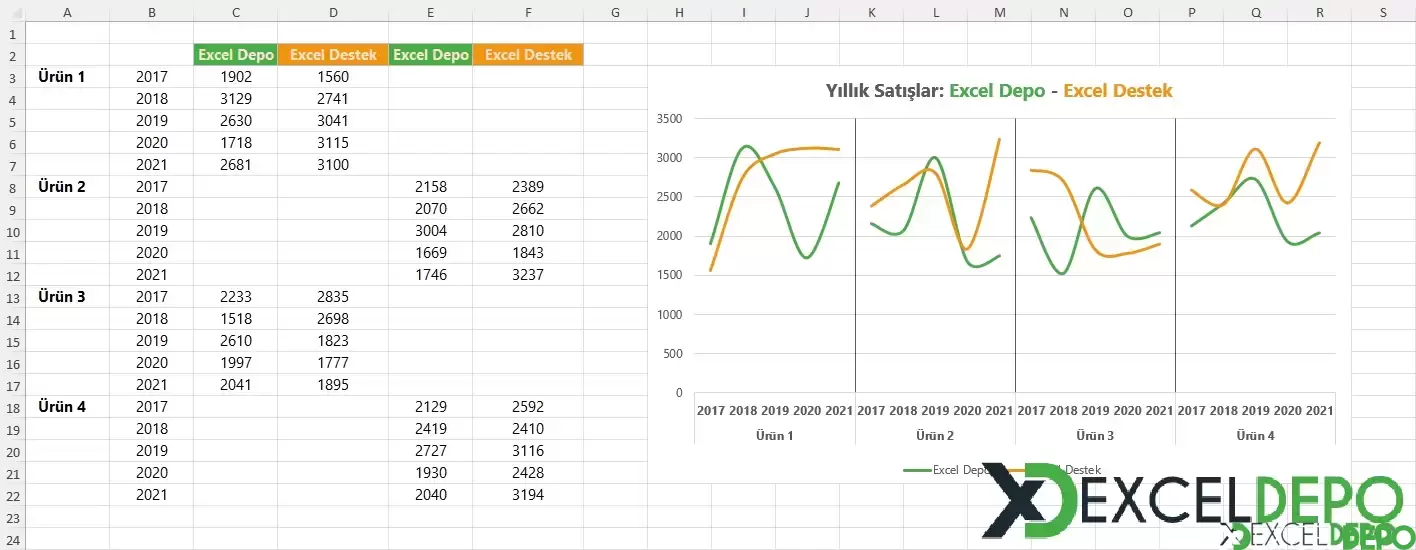Select the Ürün 4 label cell
Screen dimensions: 1416x550
coord(67,407)
